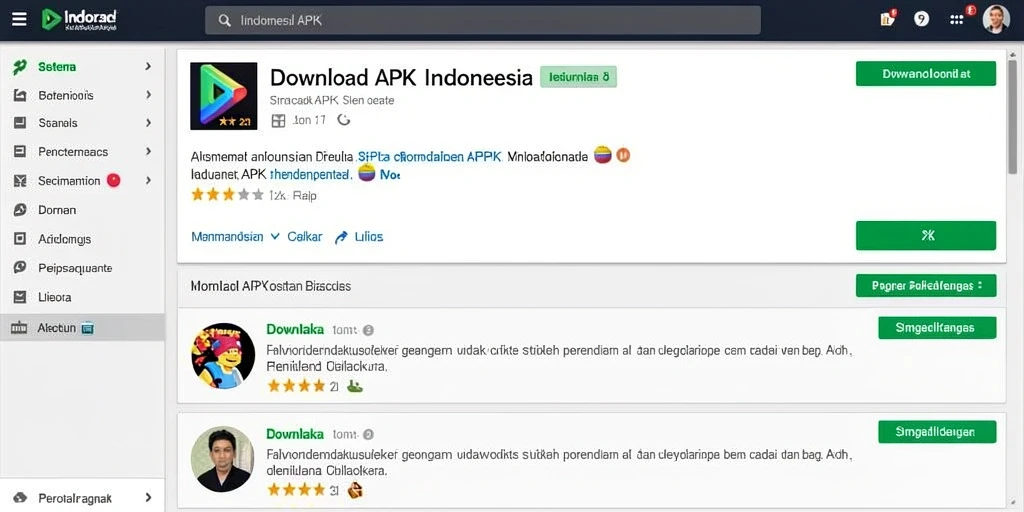
Task: Click the Alectun keyboard icon
Action: (20, 328)
